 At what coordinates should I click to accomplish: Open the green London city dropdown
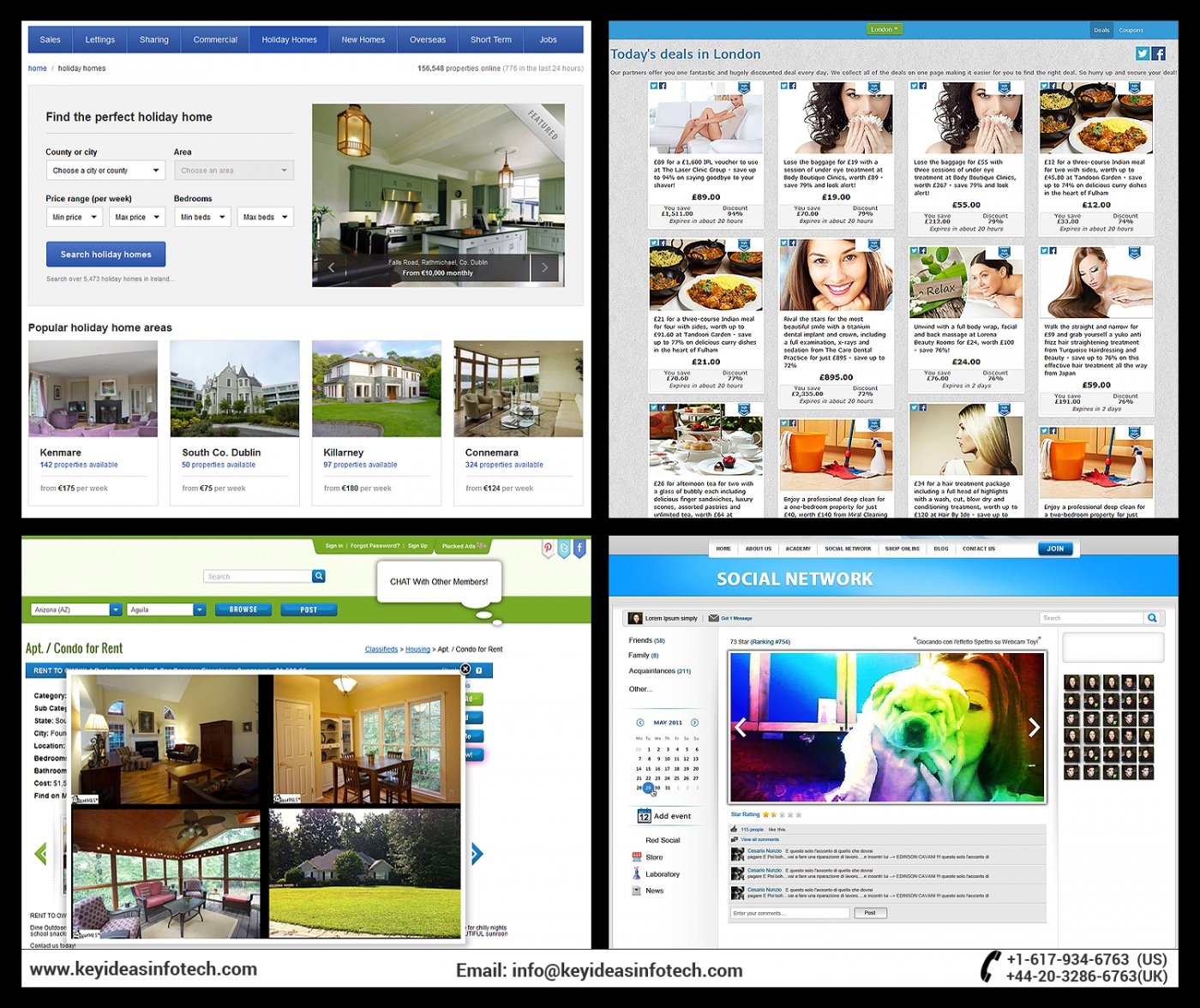pyautogui.click(x=885, y=29)
